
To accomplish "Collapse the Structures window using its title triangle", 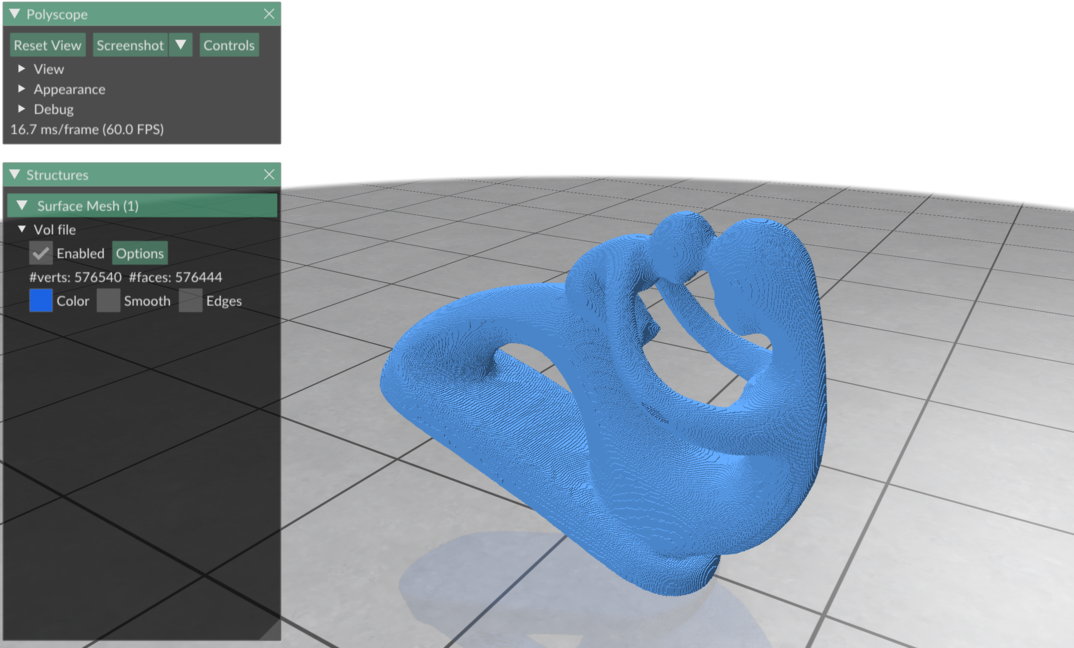I will 14,175.
